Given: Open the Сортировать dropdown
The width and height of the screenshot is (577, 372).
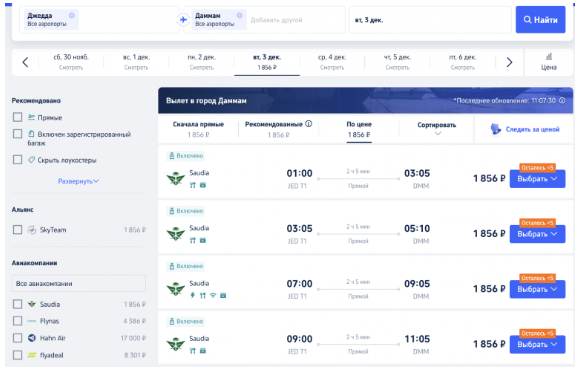Looking at the screenshot, I should pos(437,128).
